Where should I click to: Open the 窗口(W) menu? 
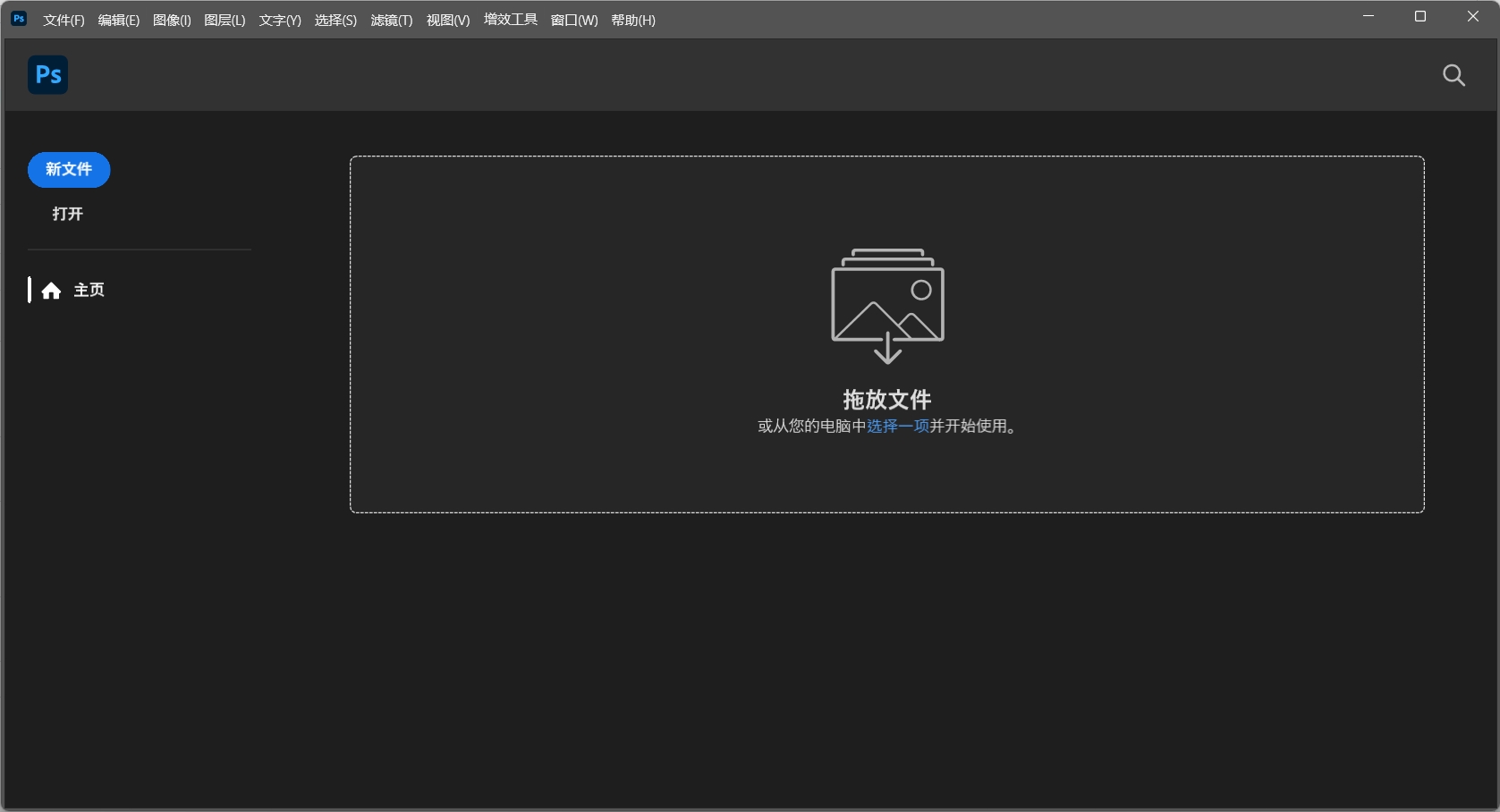pyautogui.click(x=574, y=20)
